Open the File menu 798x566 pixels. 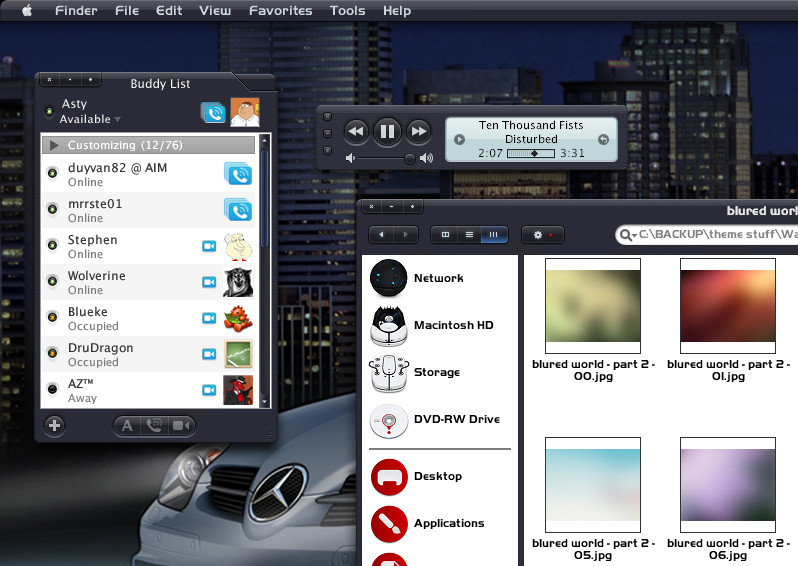pyautogui.click(x=127, y=11)
